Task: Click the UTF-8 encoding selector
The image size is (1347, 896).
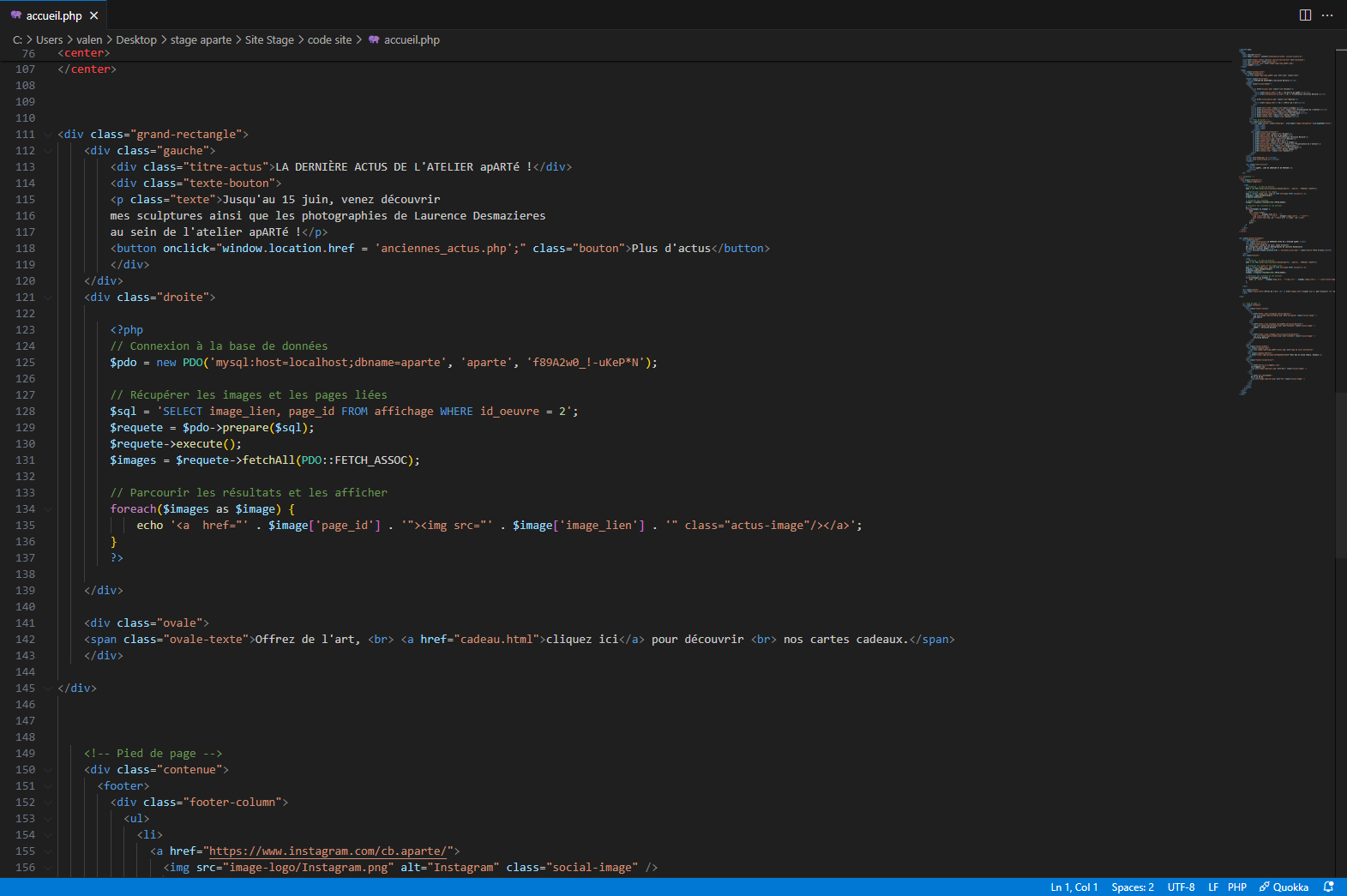Action: (x=1181, y=887)
